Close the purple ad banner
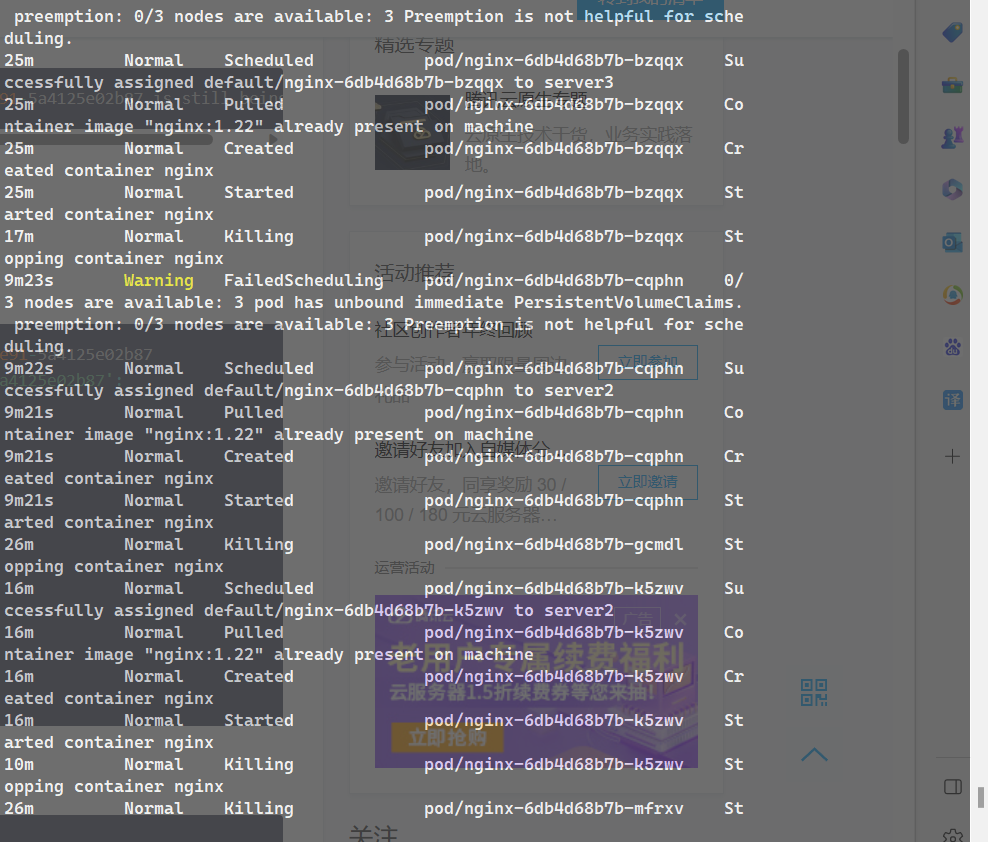Image resolution: width=988 pixels, height=842 pixels. click(x=680, y=619)
